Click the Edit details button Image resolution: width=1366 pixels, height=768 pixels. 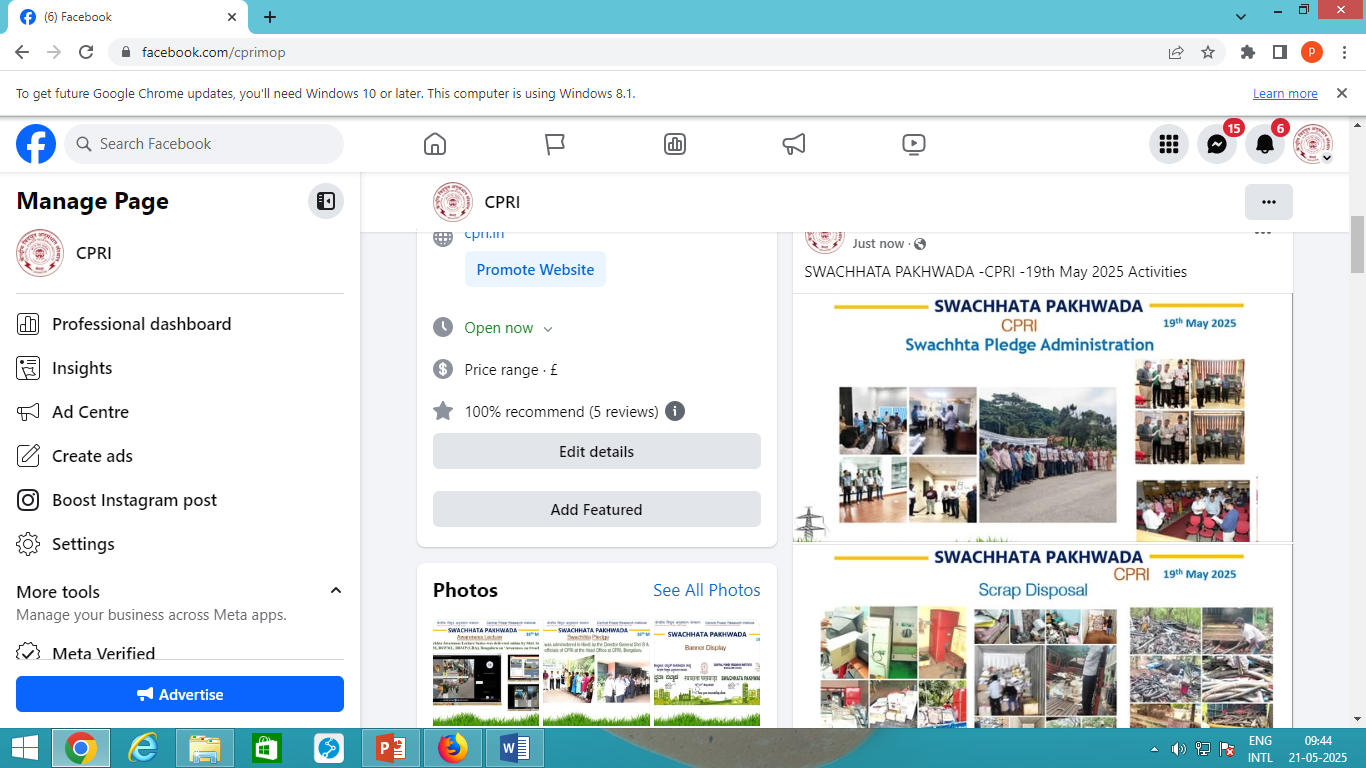click(597, 451)
